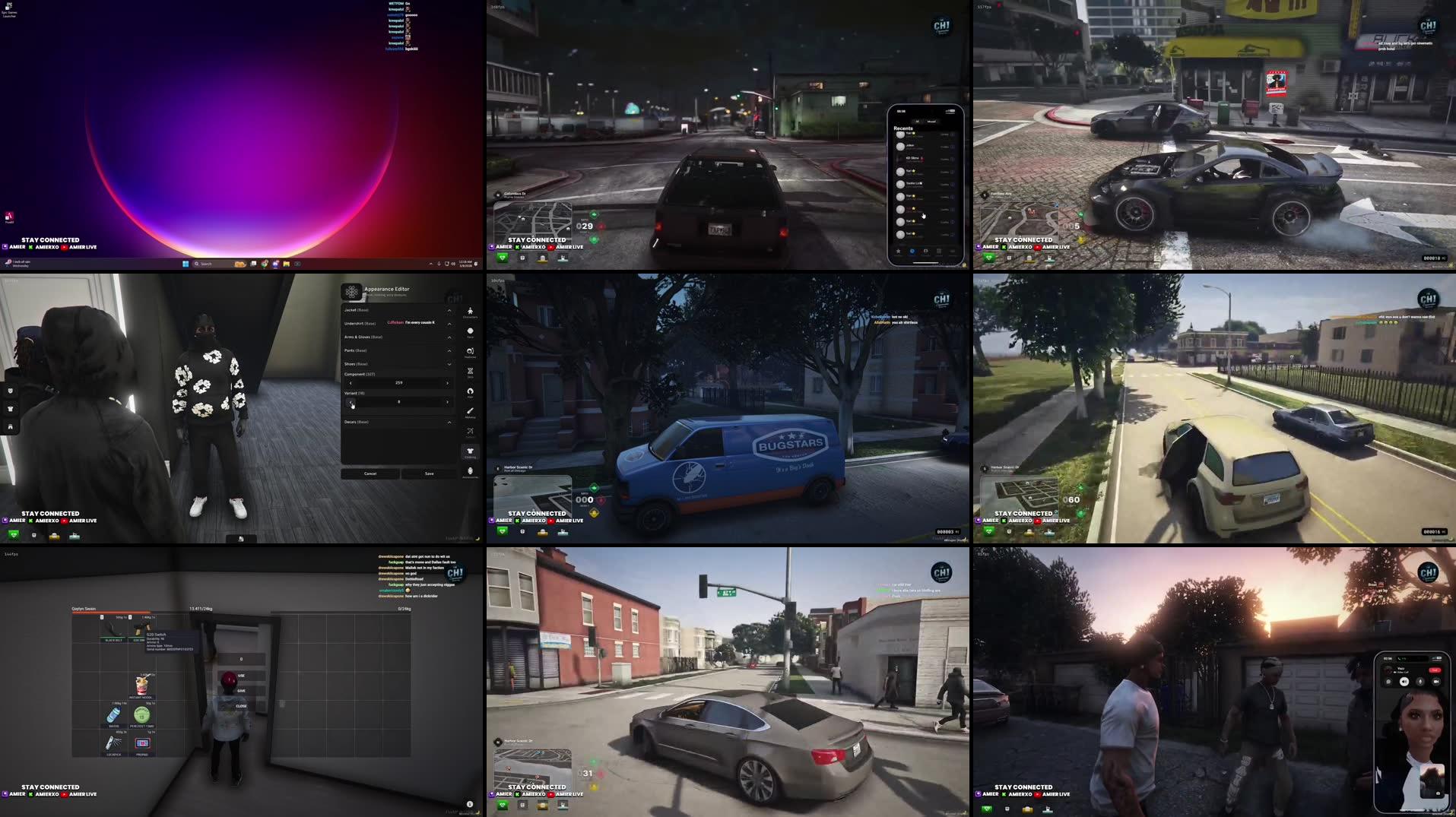Select the Water bottle in the inventory grid
The image size is (1456, 817).
tap(114, 714)
